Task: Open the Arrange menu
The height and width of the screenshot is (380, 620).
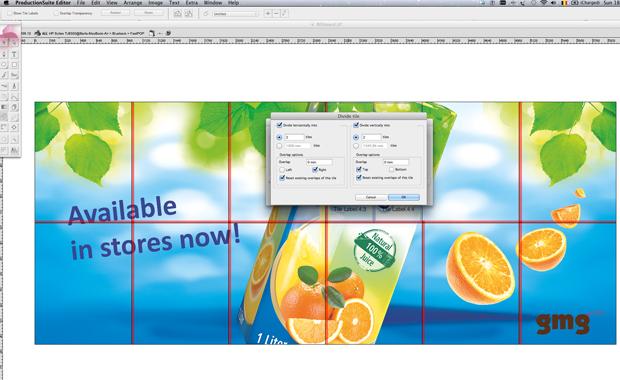Action: (x=132, y=3)
